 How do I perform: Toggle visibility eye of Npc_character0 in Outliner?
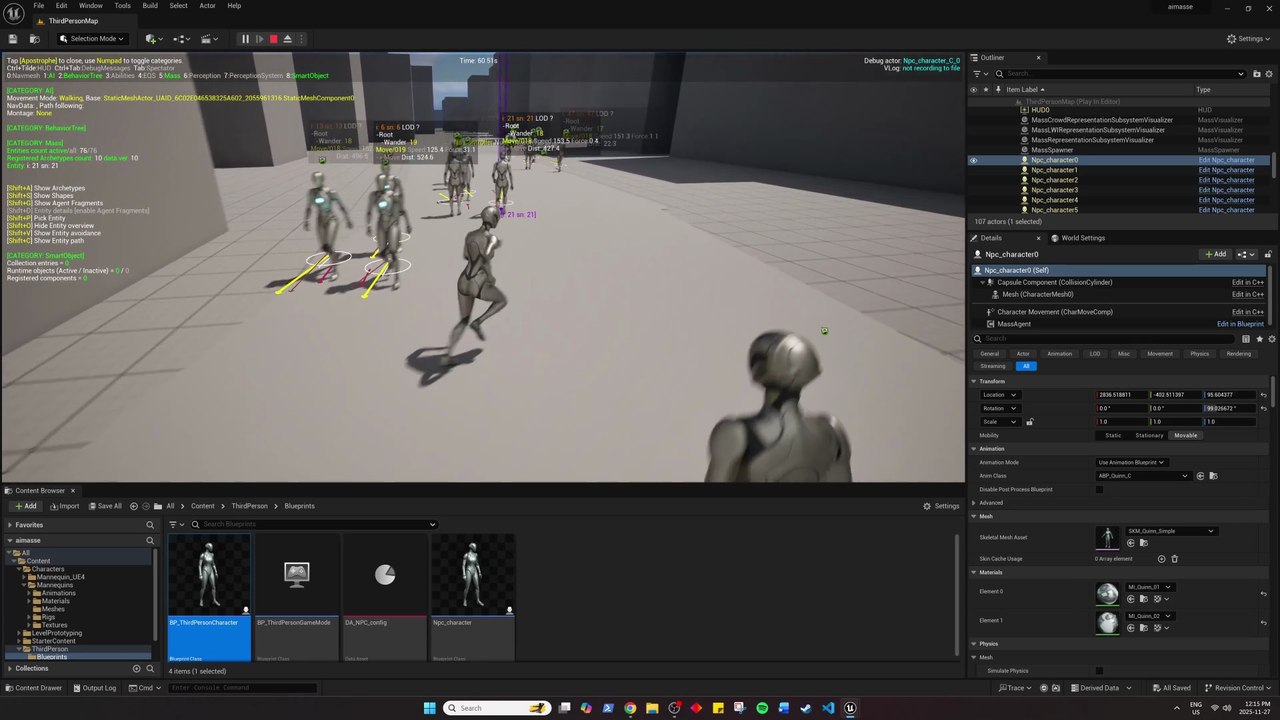point(974,160)
